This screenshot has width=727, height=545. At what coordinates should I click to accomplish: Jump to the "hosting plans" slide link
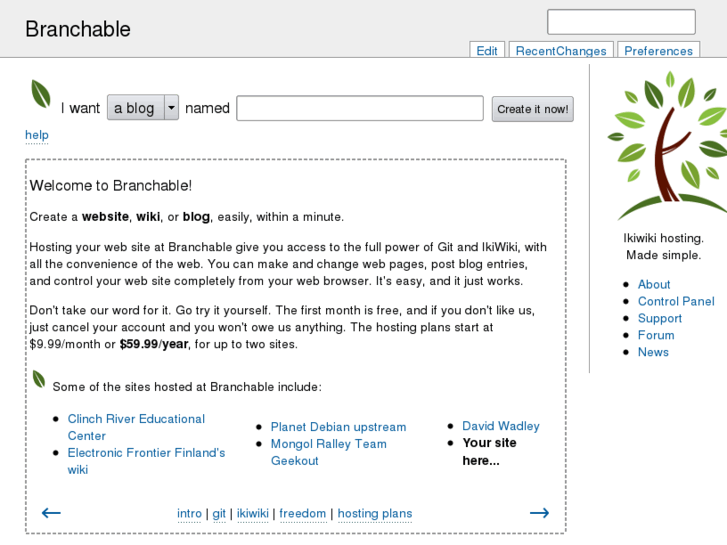click(374, 514)
